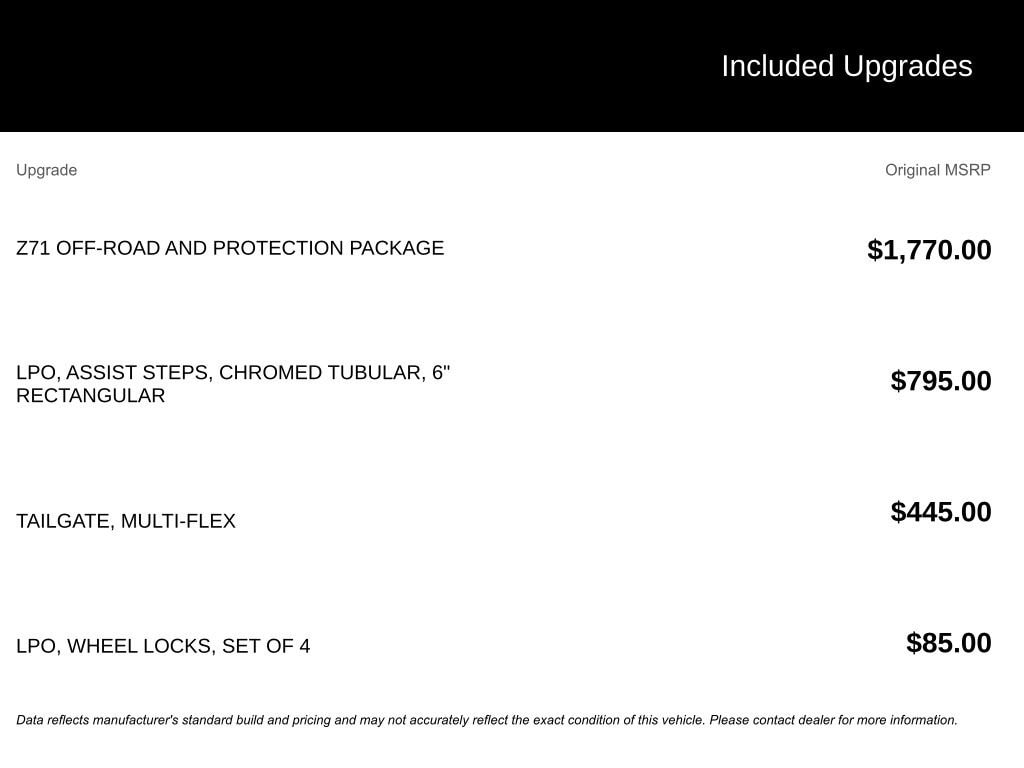Screen dimensions: 1024x768
Task: Click the Original MSRP column header
Action: [x=937, y=170]
